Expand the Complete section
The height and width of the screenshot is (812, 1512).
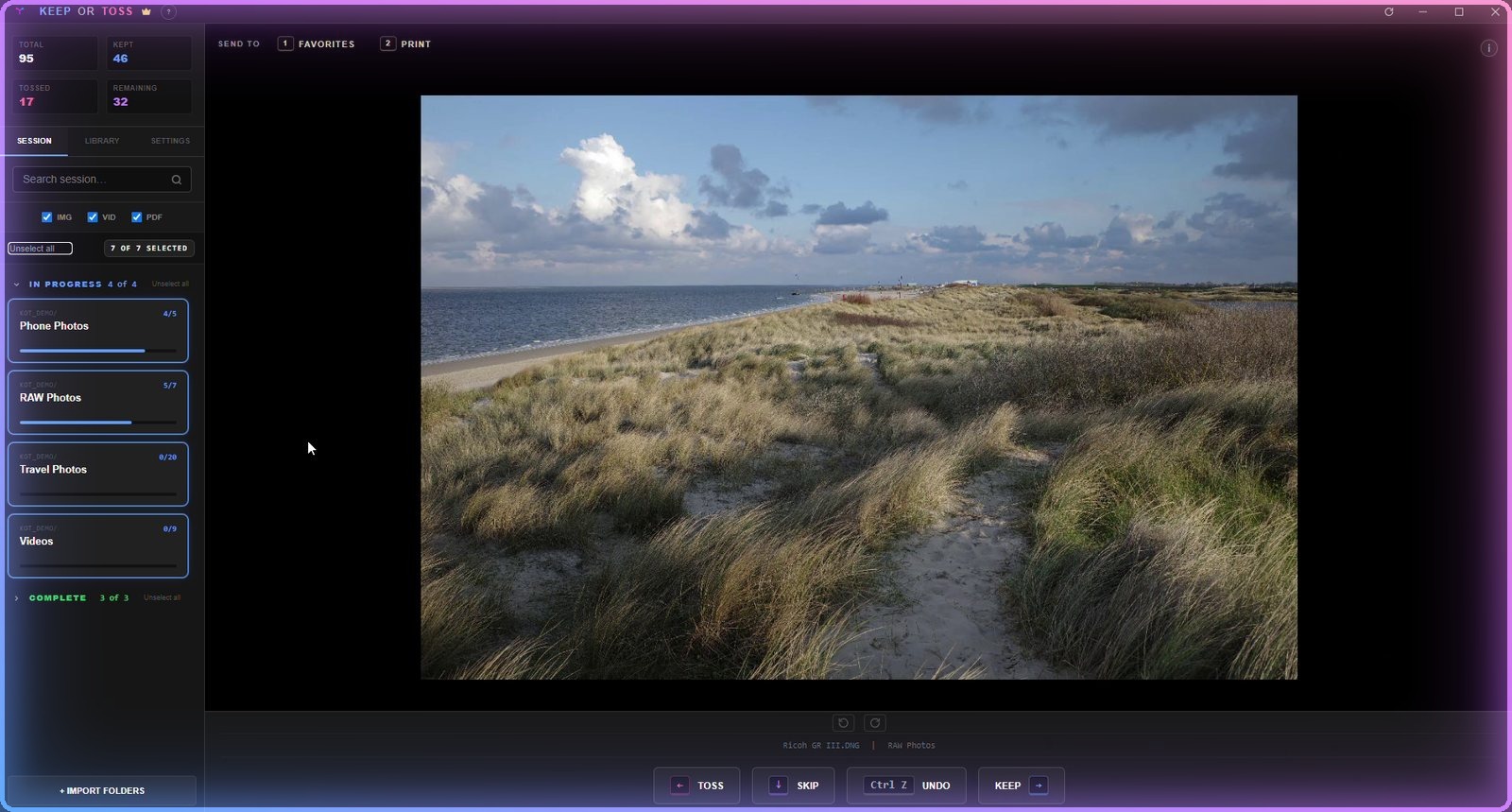point(16,598)
